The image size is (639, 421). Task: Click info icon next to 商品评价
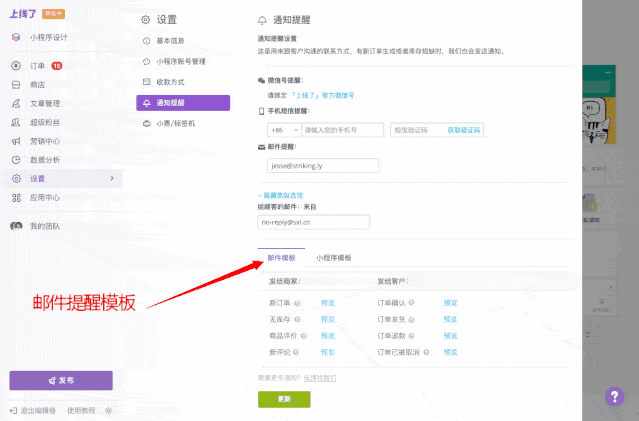click(x=304, y=336)
